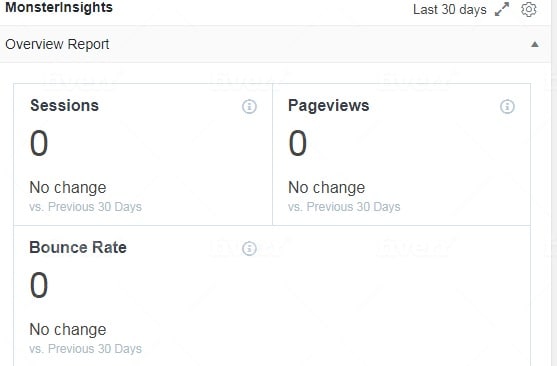557x366 pixels.
Task: Select the Sessions count value zero
Action: [39, 143]
